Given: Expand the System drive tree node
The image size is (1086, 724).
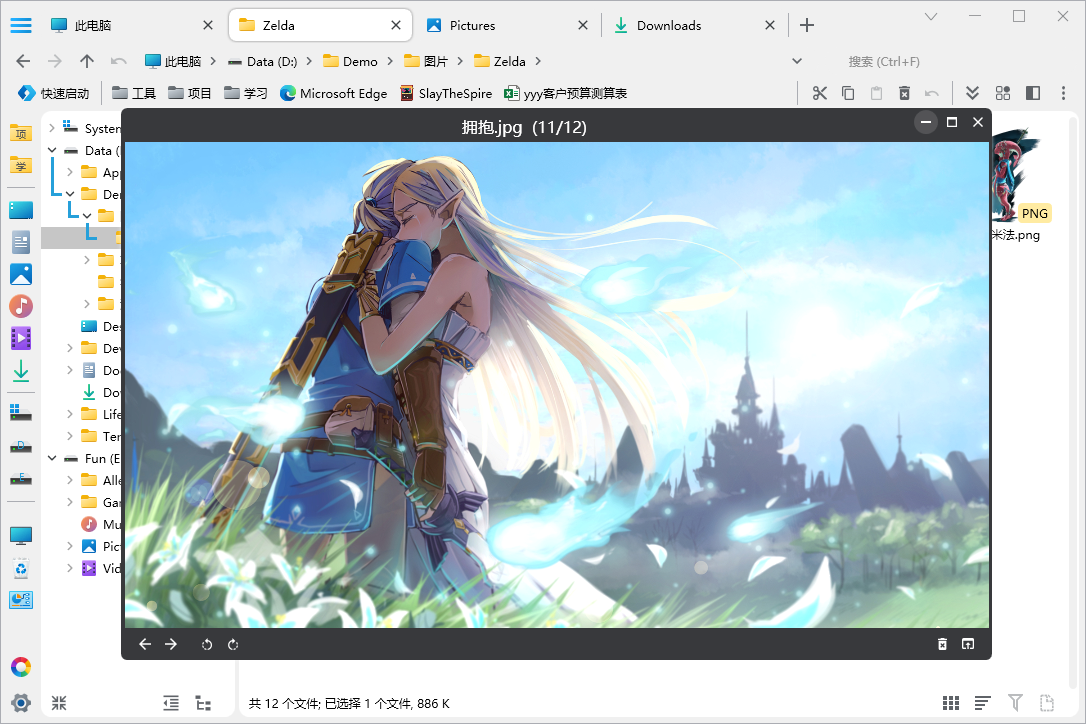Looking at the screenshot, I should (52, 128).
